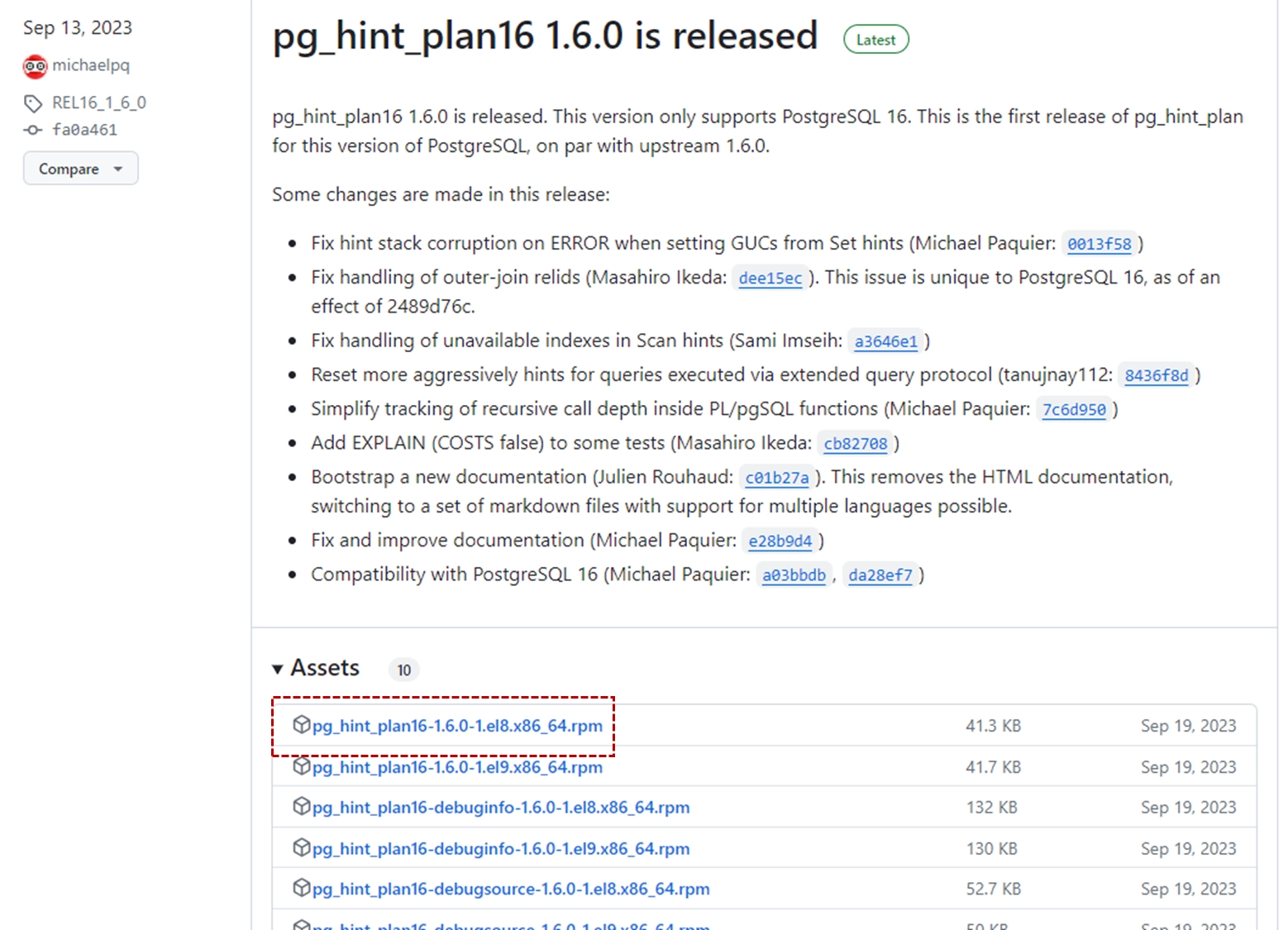1288x930 pixels.
Task: Open commit link 8436f8d
Action: pyautogui.click(x=1156, y=375)
